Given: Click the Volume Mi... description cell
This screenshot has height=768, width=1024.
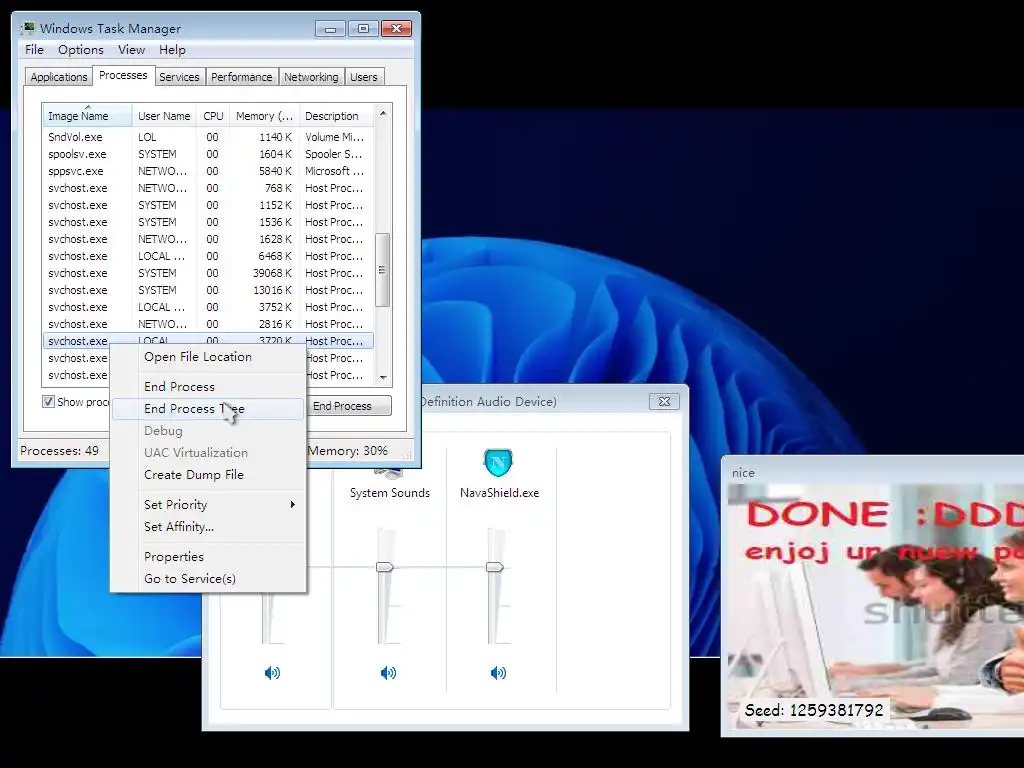Looking at the screenshot, I should coord(334,137).
